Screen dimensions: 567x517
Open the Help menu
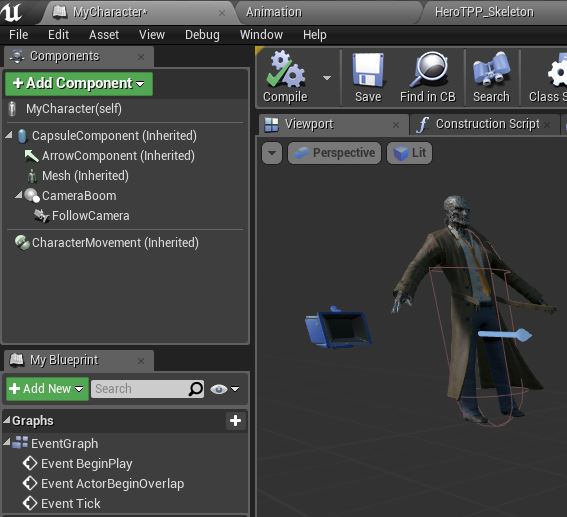(x=315, y=35)
